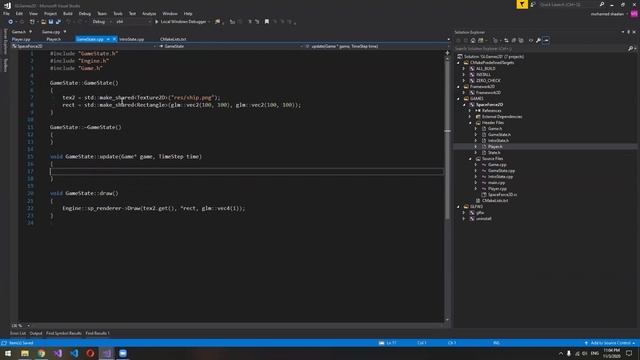This screenshot has width=640, height=360.
Task: Open the Debug menu
Action: [x=84, y=13]
